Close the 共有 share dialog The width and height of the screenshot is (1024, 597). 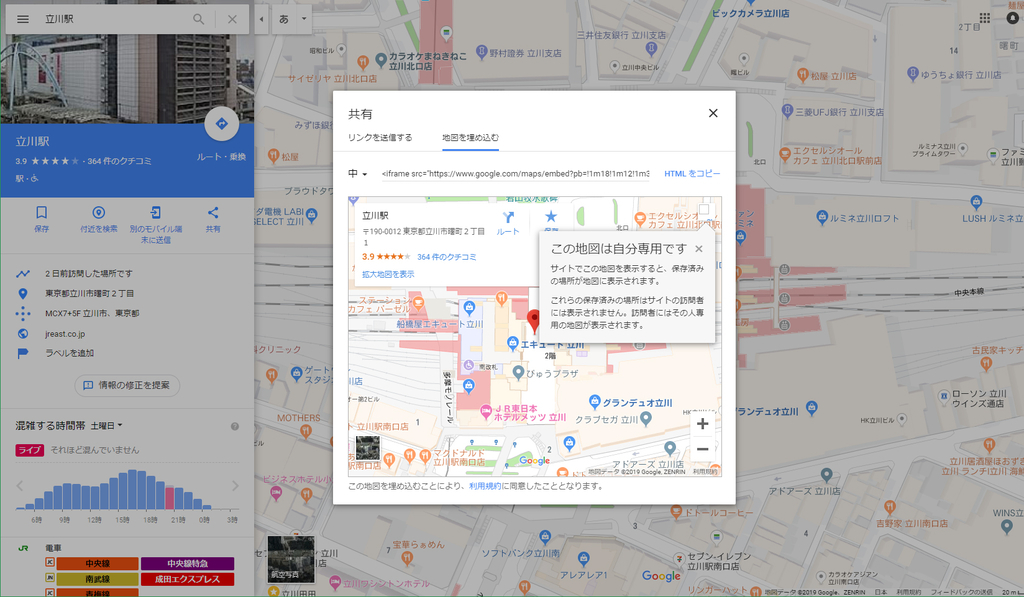click(713, 113)
